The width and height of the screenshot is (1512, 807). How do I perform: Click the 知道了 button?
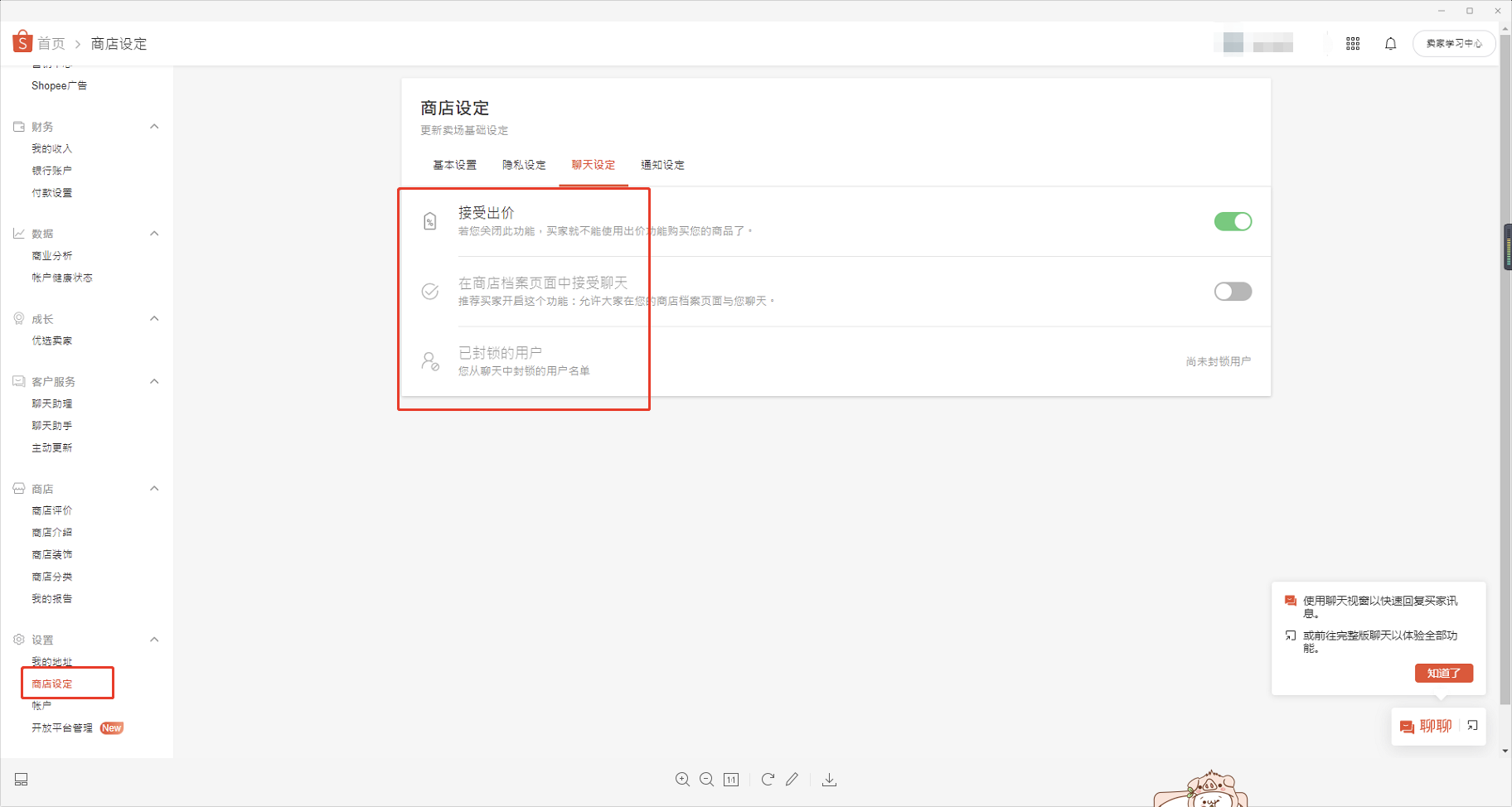(x=1443, y=673)
